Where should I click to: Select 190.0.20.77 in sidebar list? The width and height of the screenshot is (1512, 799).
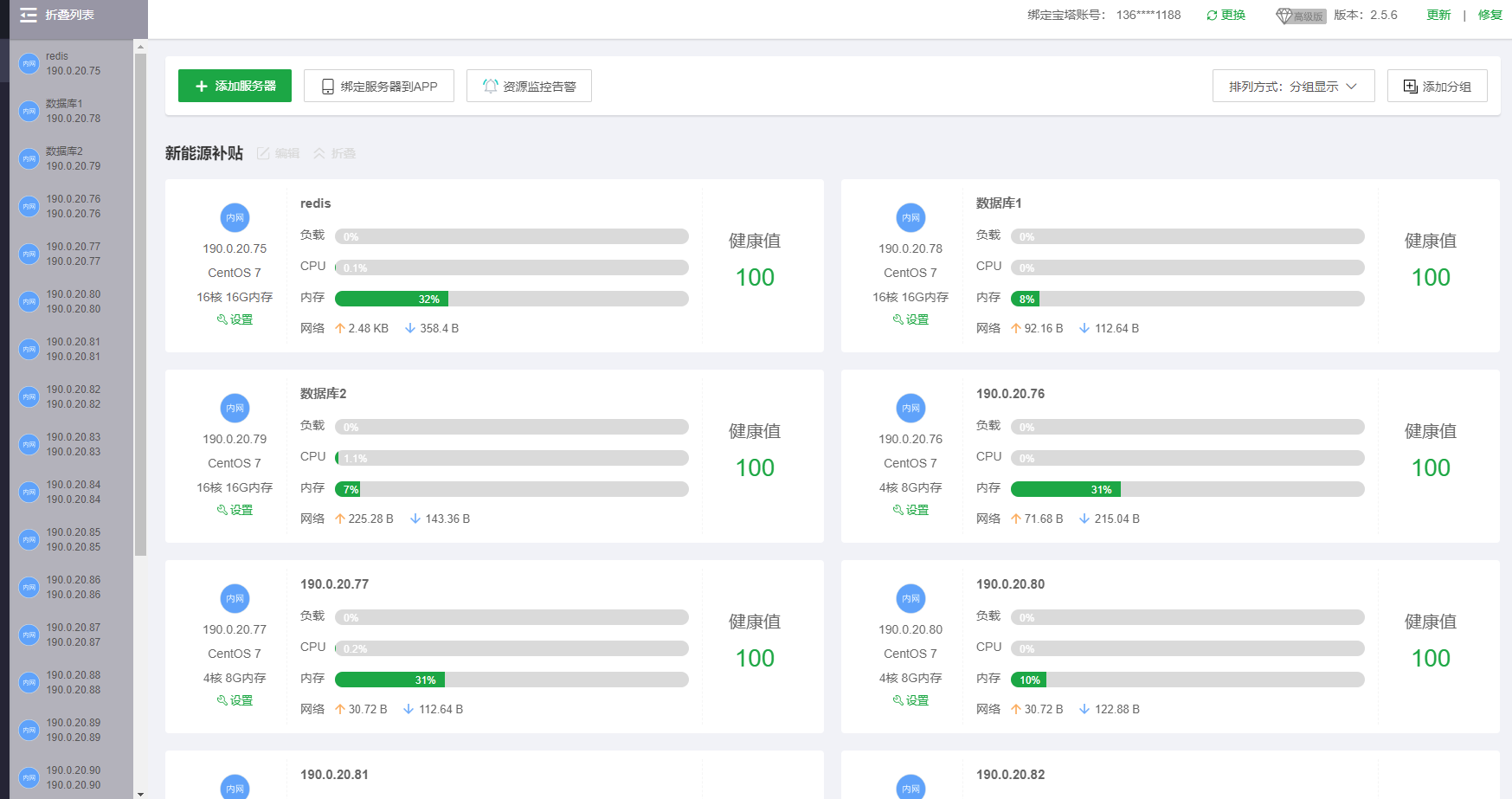[71, 254]
